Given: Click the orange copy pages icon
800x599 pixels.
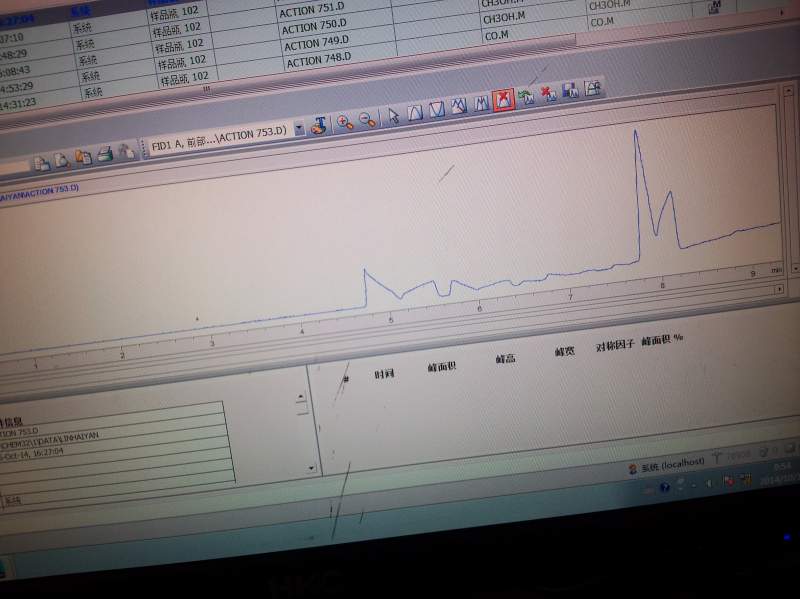Looking at the screenshot, I should pos(83,157).
